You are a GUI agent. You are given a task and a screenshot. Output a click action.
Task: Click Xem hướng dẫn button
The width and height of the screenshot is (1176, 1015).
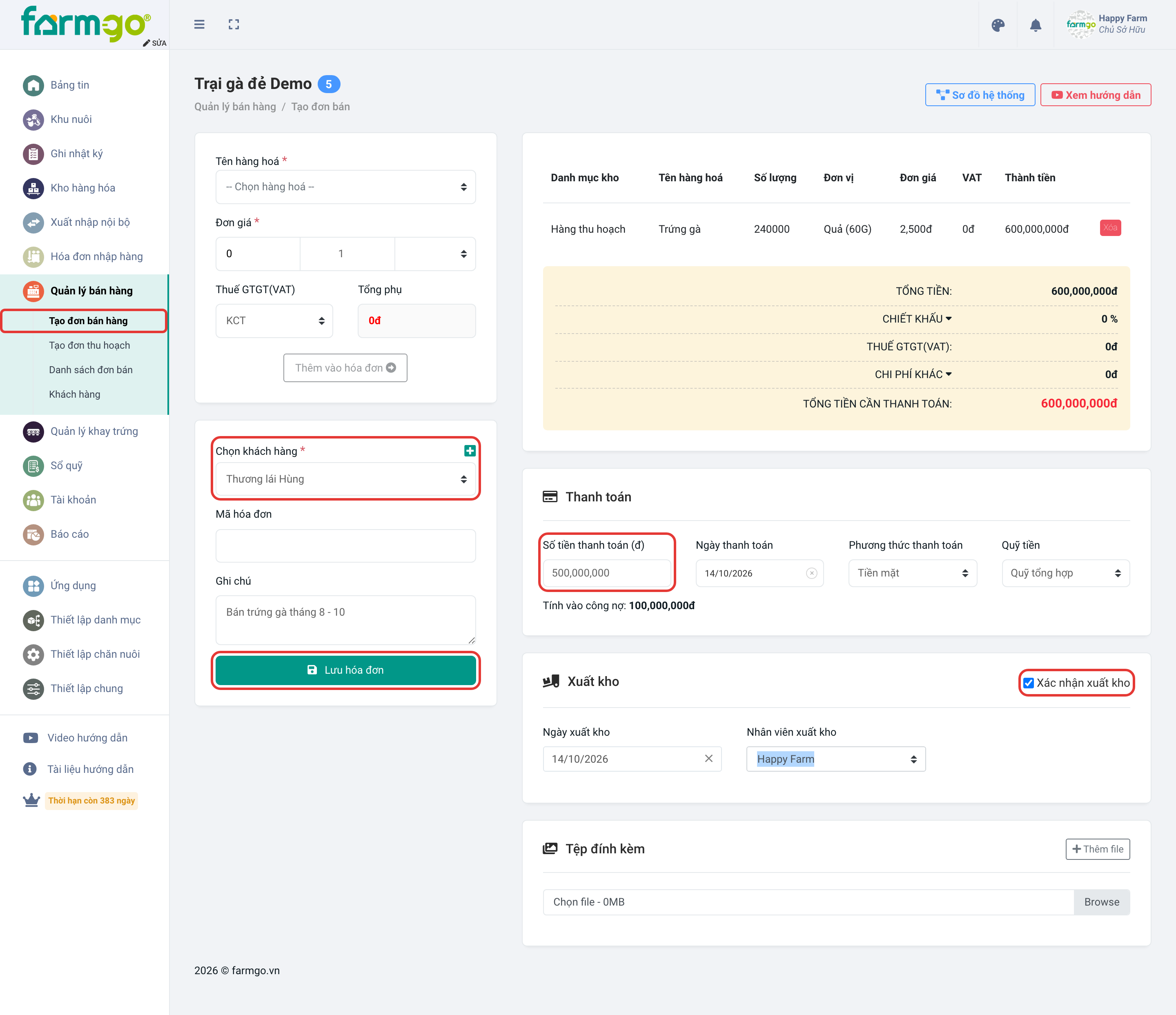coord(1096,95)
